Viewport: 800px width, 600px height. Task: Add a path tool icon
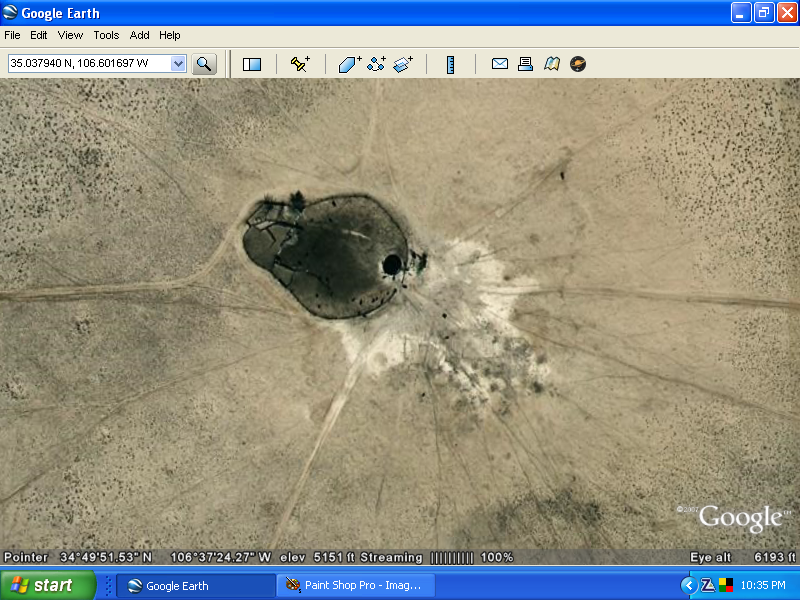point(377,64)
